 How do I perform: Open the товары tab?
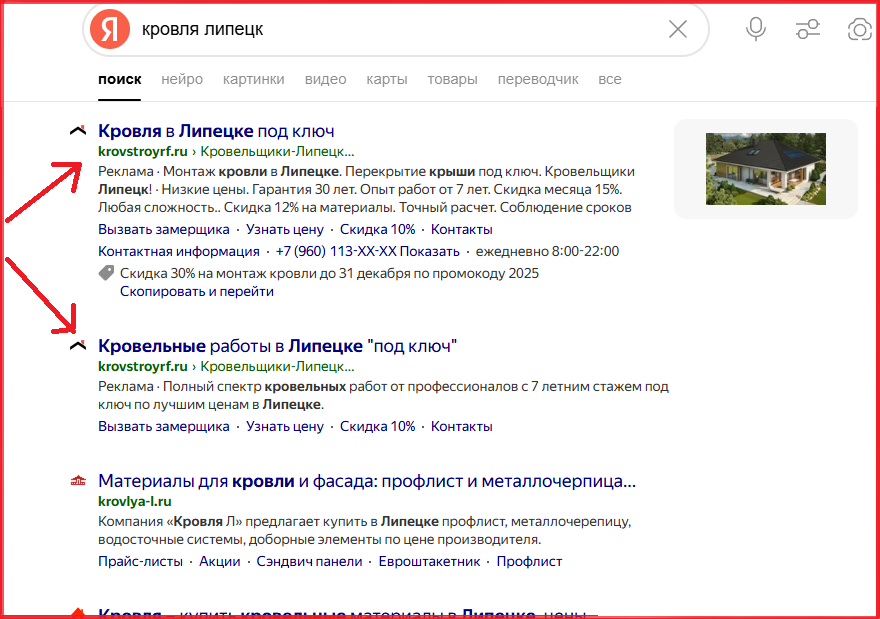452,79
